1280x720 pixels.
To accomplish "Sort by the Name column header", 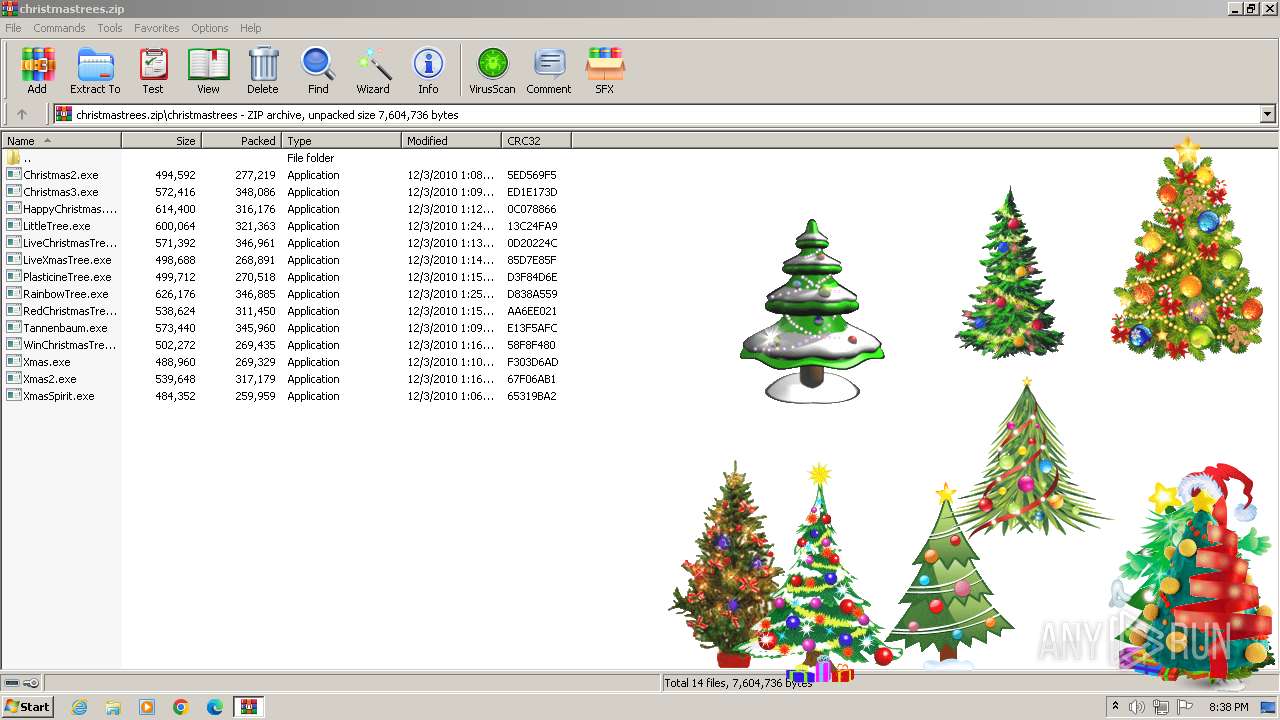I will point(61,141).
